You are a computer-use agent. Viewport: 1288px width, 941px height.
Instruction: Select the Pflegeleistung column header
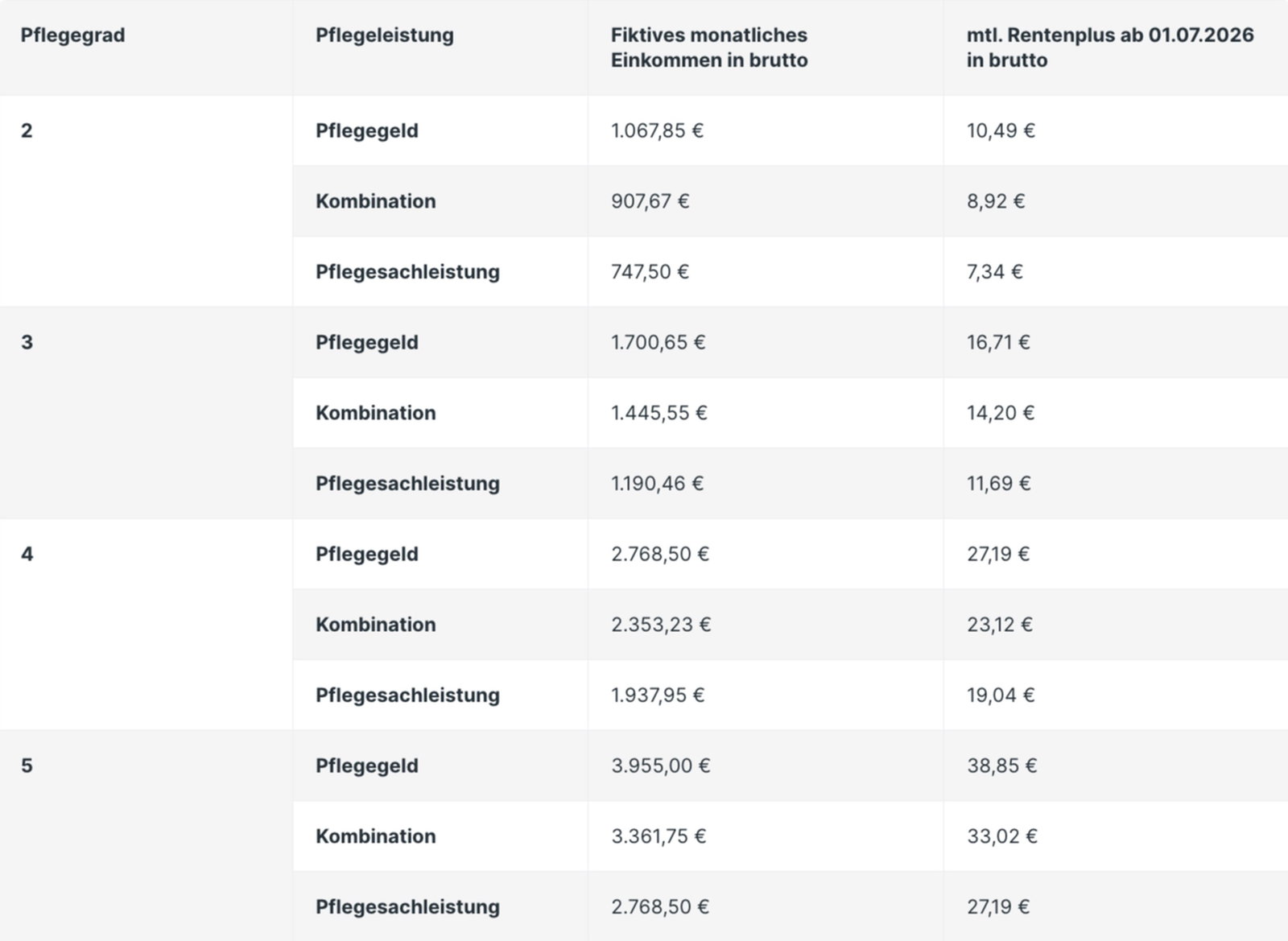[x=384, y=35]
